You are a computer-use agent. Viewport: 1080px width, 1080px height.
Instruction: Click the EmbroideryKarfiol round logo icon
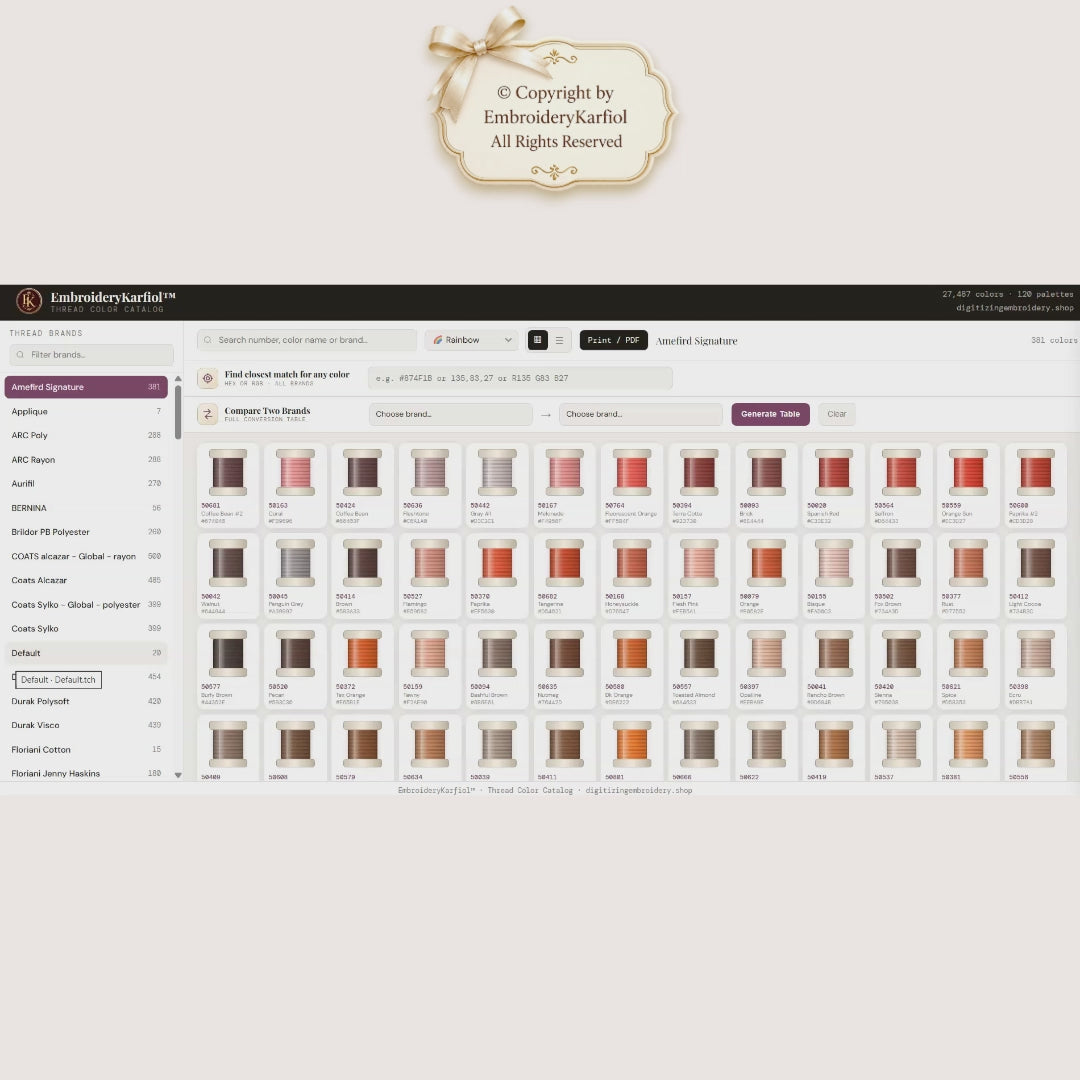click(x=29, y=301)
